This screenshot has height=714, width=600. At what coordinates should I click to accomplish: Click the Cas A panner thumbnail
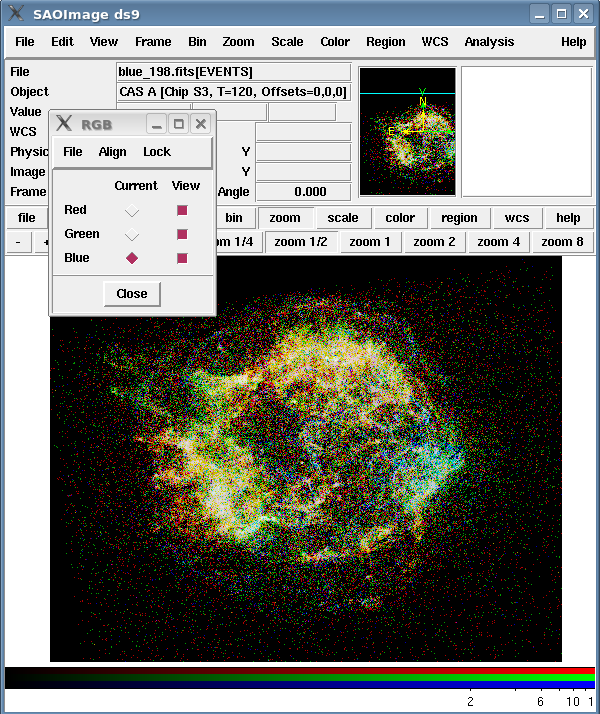[407, 131]
